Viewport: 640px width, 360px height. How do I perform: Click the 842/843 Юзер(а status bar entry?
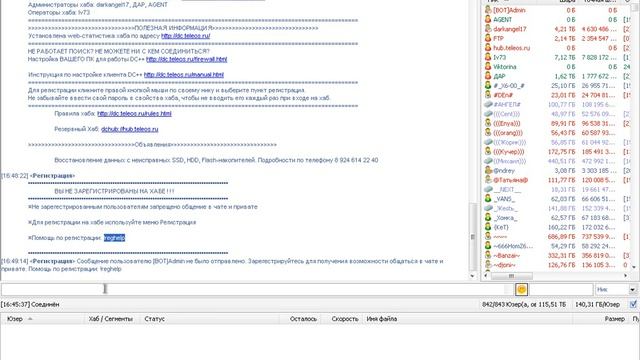[524, 304]
